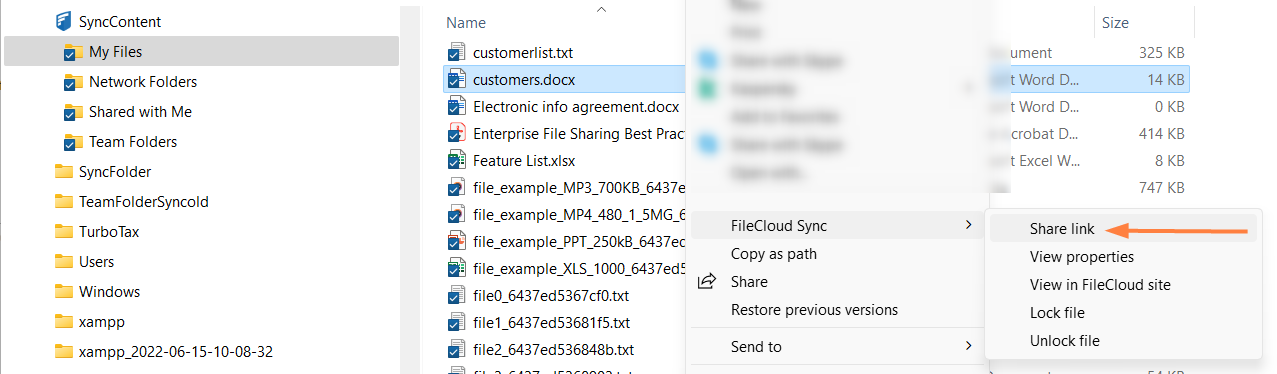Select View in FileCloud site
This screenshot has height=374, width=1277.
pos(1100,284)
